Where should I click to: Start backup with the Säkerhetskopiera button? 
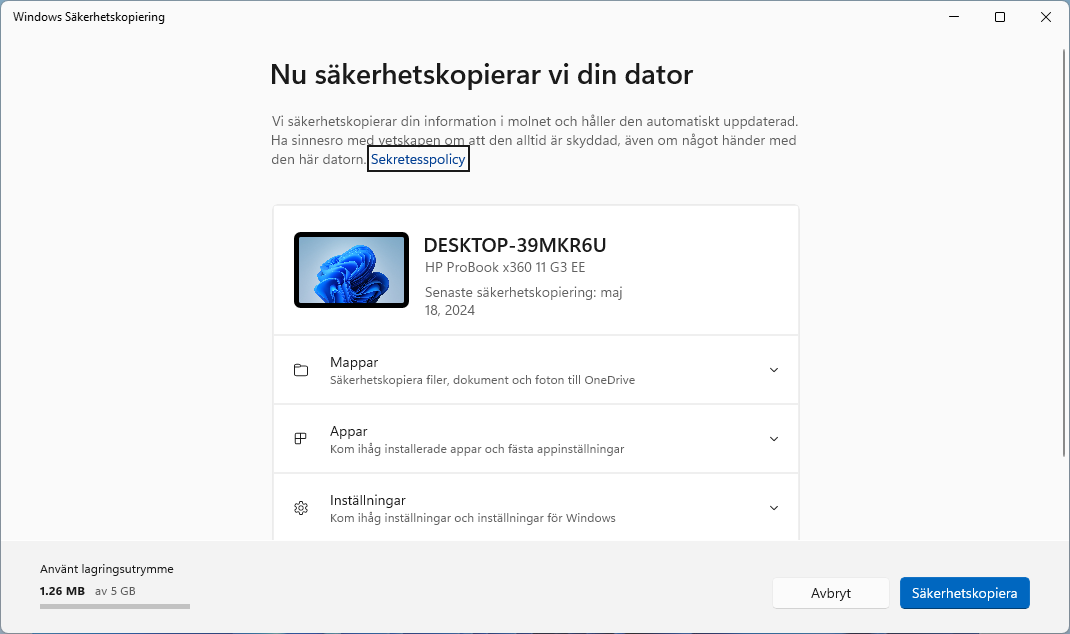(964, 592)
